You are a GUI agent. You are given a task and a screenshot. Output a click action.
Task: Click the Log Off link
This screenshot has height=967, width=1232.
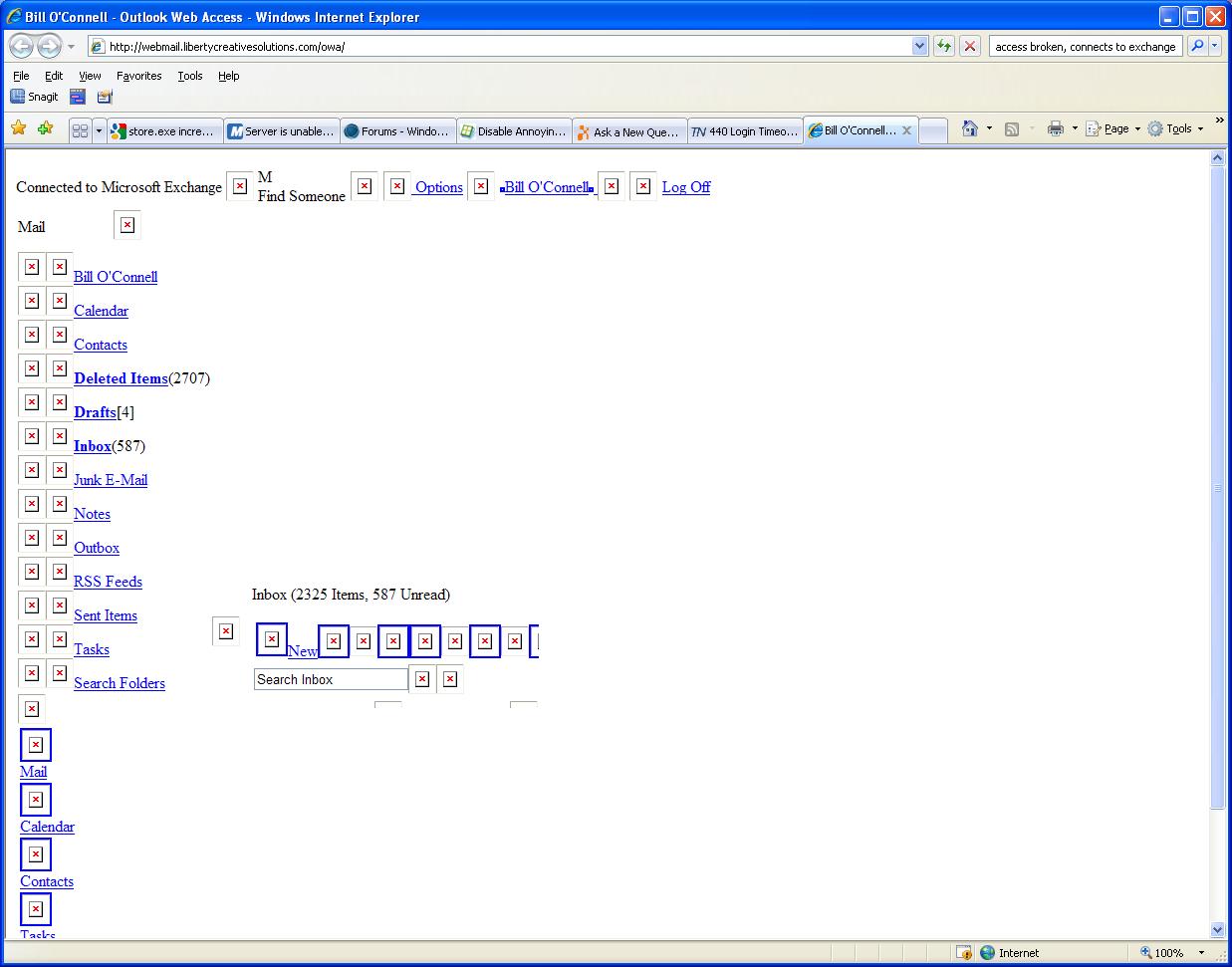(x=685, y=187)
